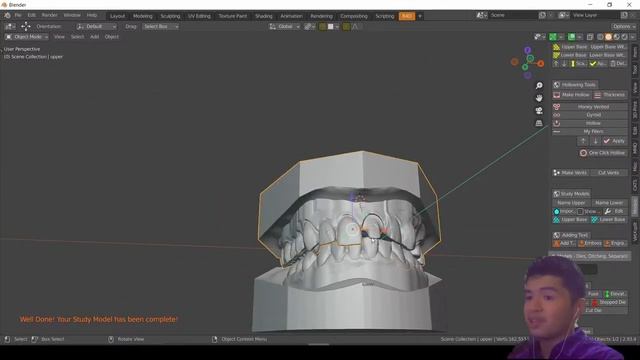The image size is (640, 360).
Task: Click the Gyroid icon row
Action: [590, 115]
